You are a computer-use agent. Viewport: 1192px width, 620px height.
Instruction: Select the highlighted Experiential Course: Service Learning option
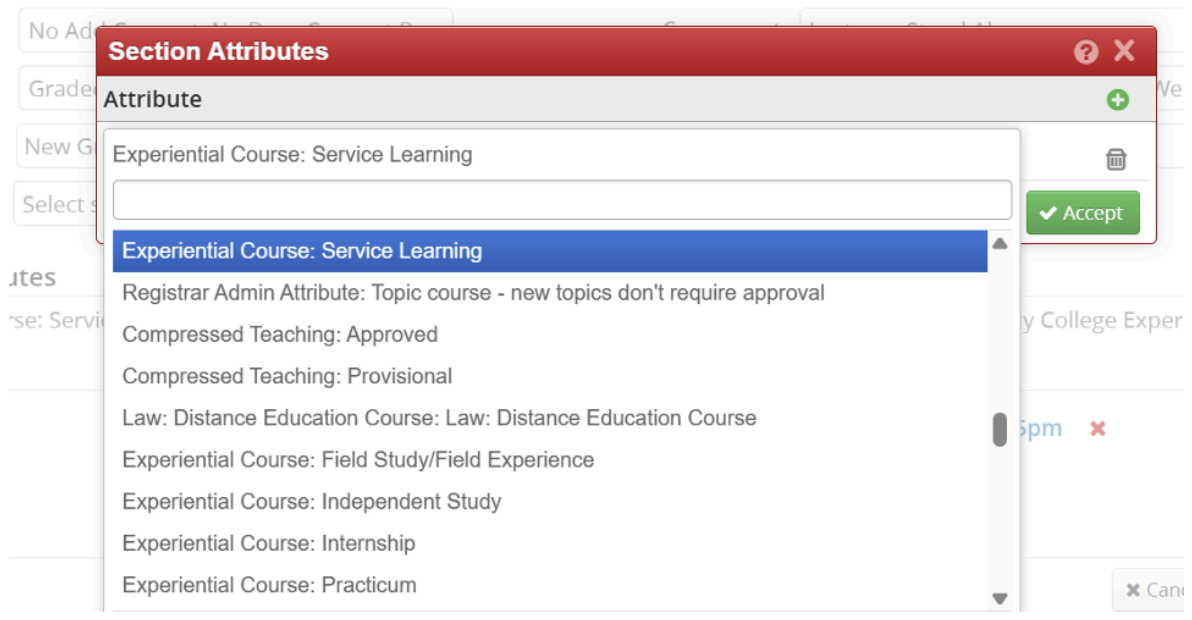point(302,251)
